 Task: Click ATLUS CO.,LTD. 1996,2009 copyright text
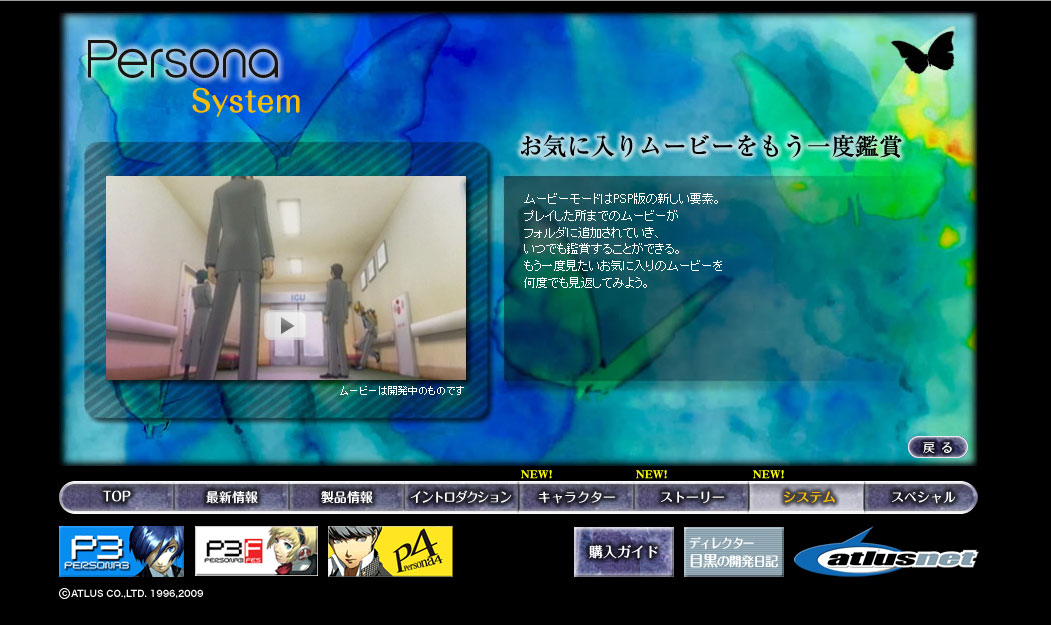[x=131, y=593]
